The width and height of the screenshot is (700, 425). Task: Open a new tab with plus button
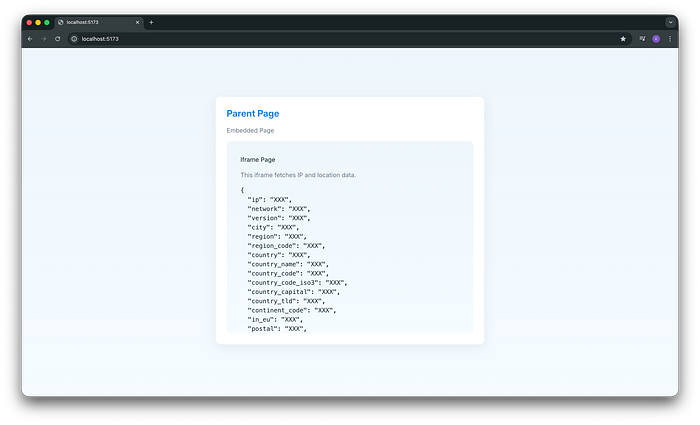coord(151,22)
